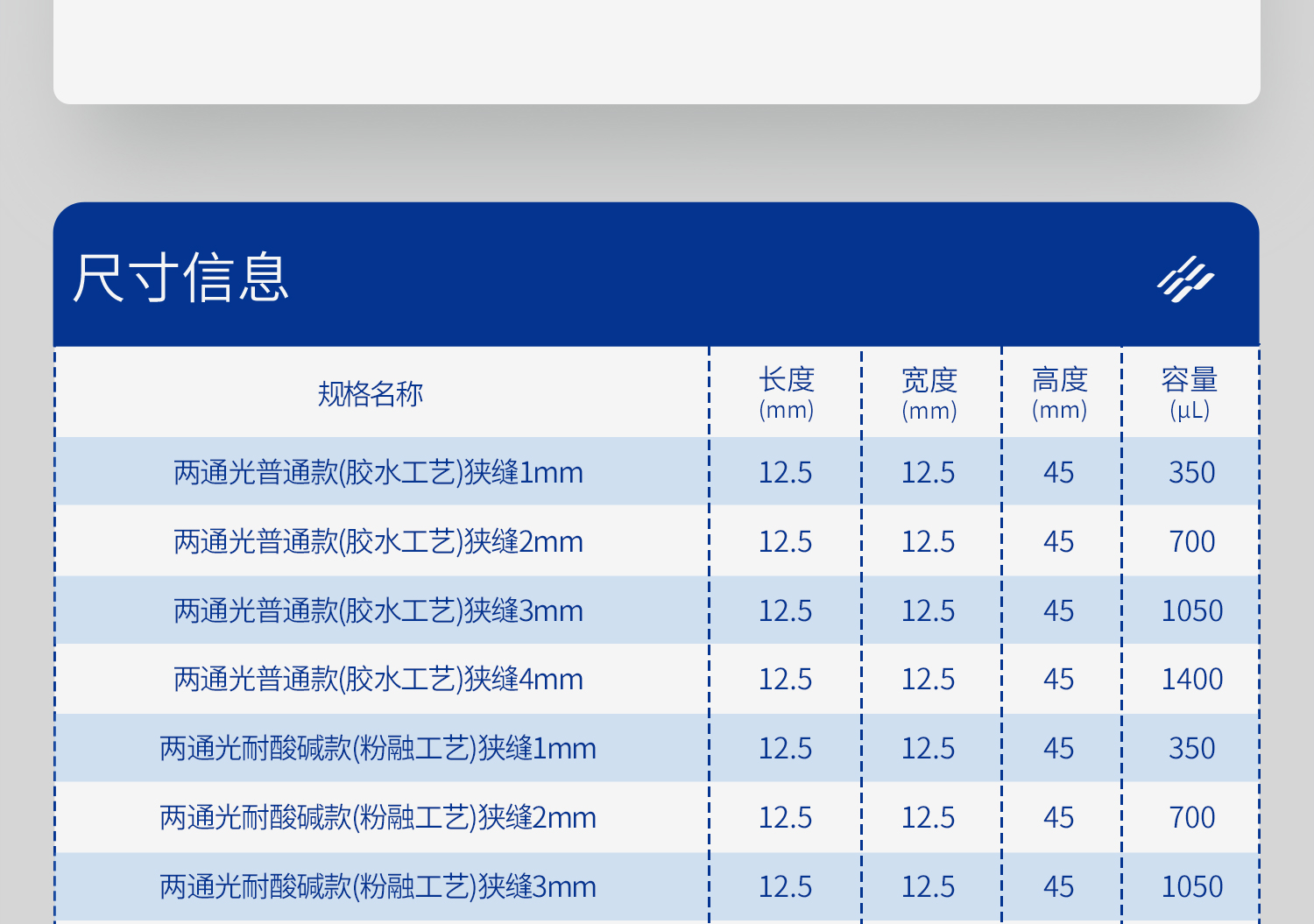Click the 两通光普通款(胶水工艺)狭缝2mm row name

(378, 542)
